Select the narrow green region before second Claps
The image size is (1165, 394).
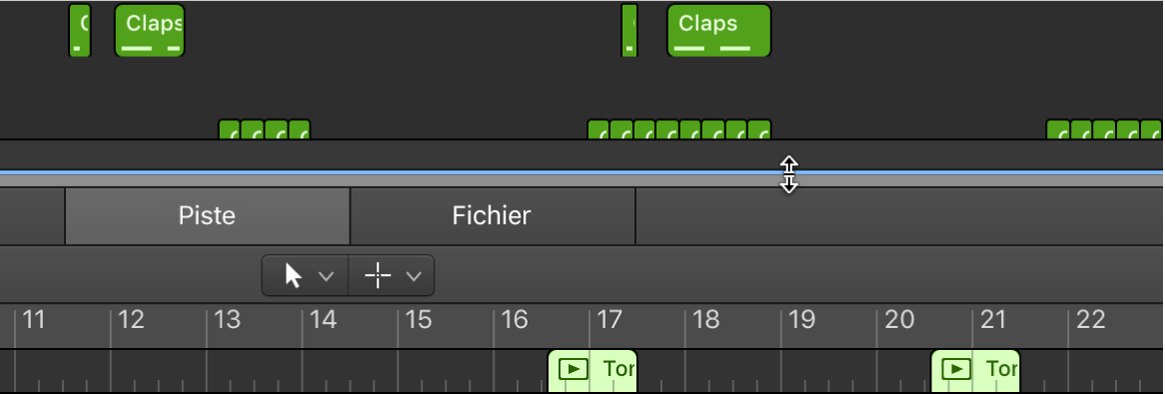(629, 30)
